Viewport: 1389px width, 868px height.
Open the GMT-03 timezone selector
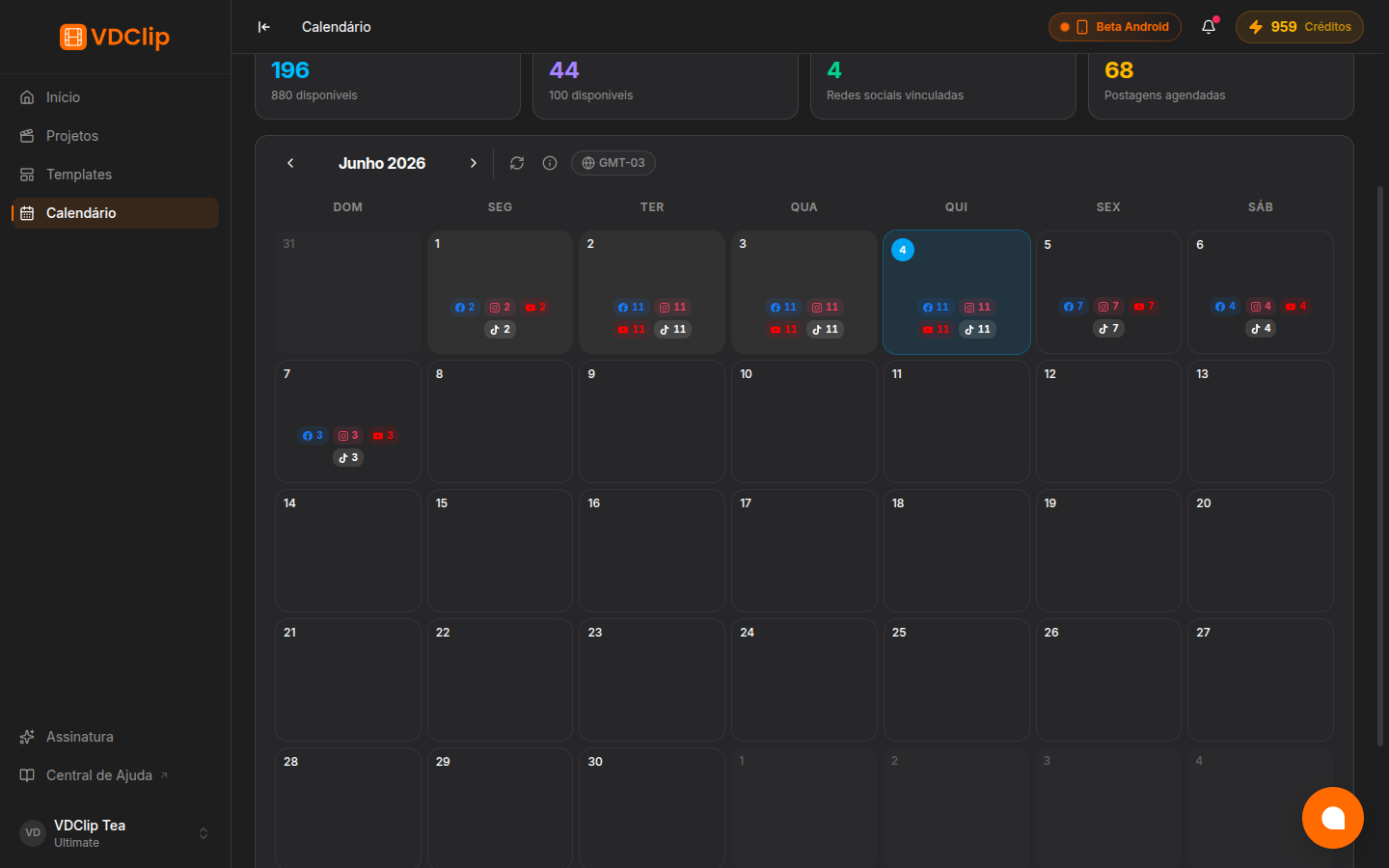[x=613, y=163]
